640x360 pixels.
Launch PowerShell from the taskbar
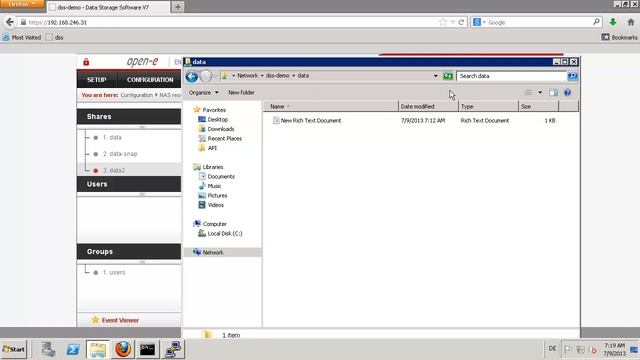click(73, 349)
